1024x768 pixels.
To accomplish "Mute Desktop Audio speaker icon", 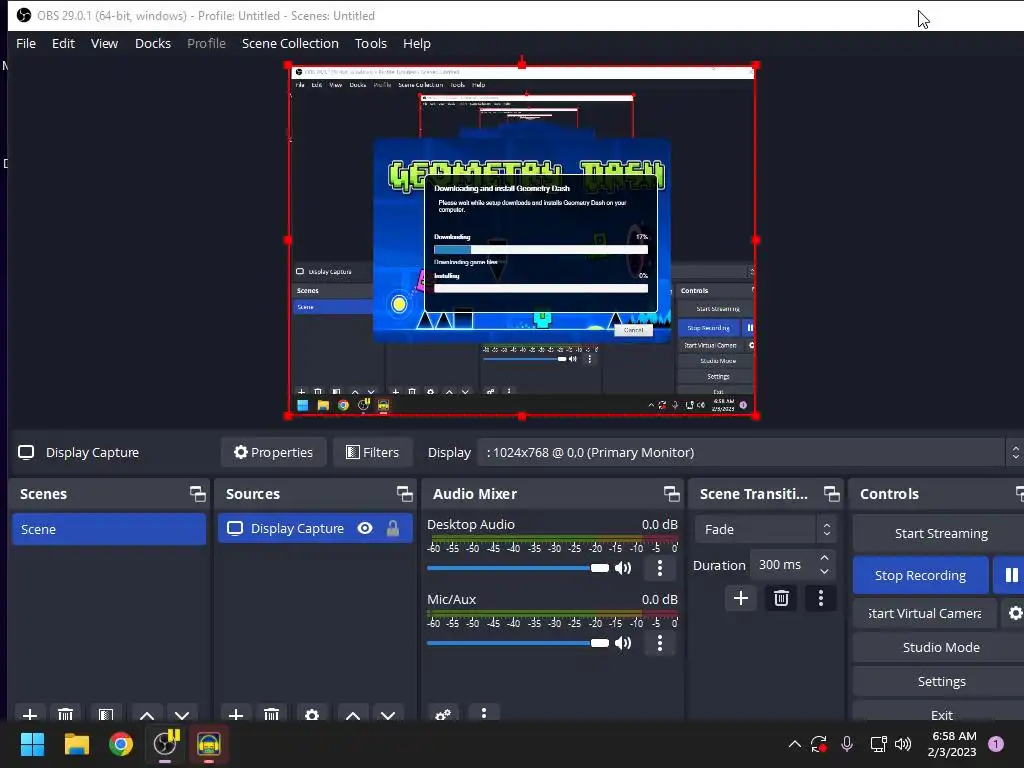I will [624, 568].
